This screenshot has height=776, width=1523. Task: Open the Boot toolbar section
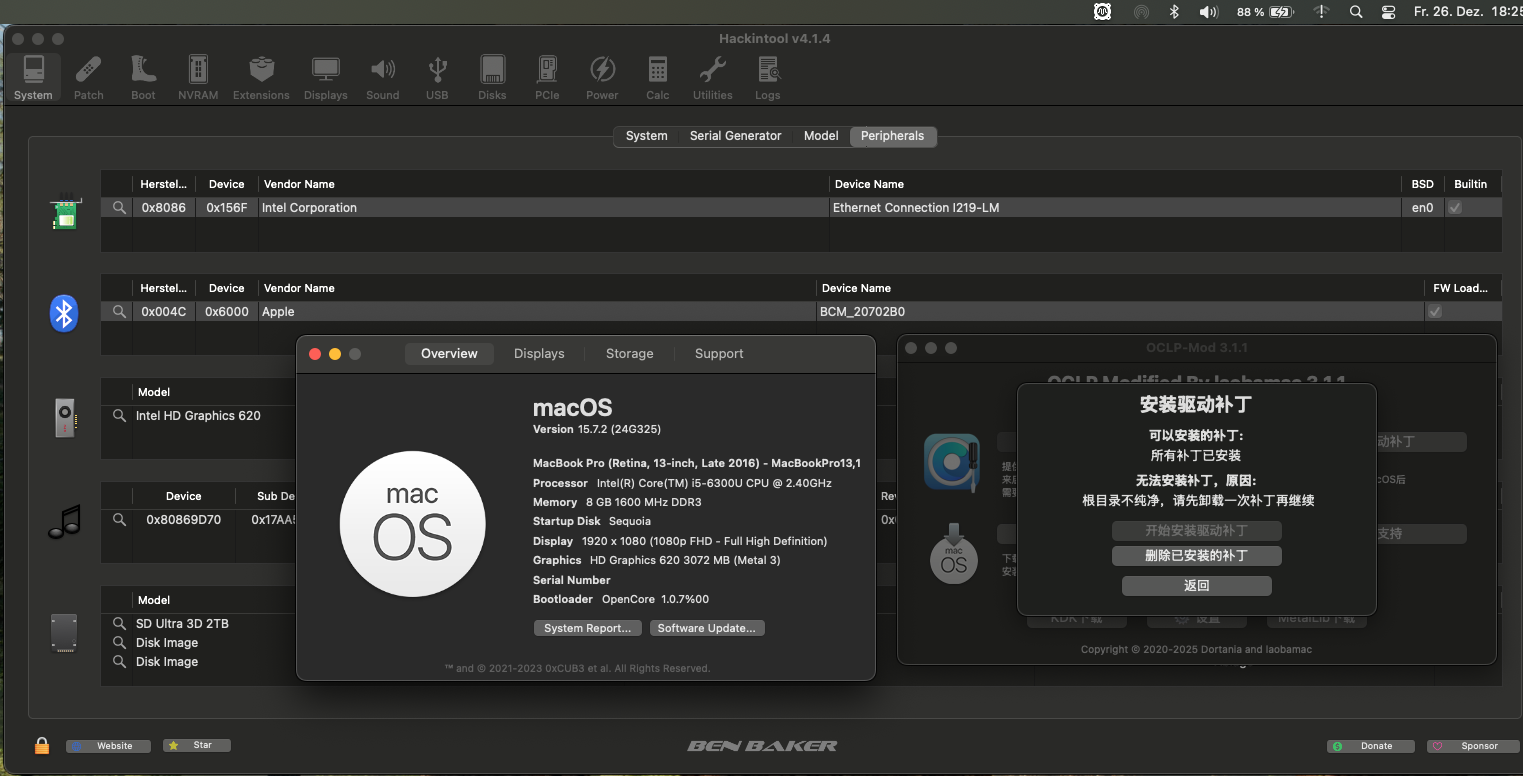(143, 77)
